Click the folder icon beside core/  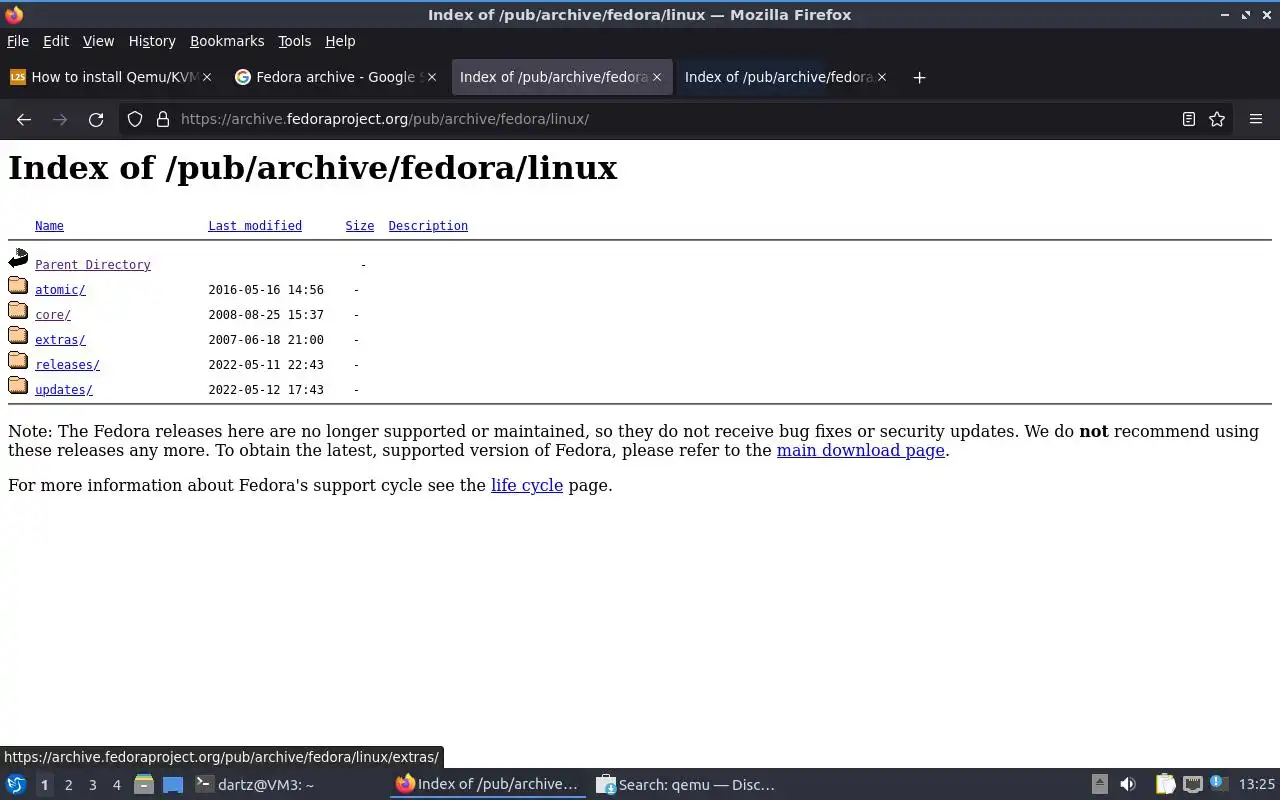(x=18, y=311)
